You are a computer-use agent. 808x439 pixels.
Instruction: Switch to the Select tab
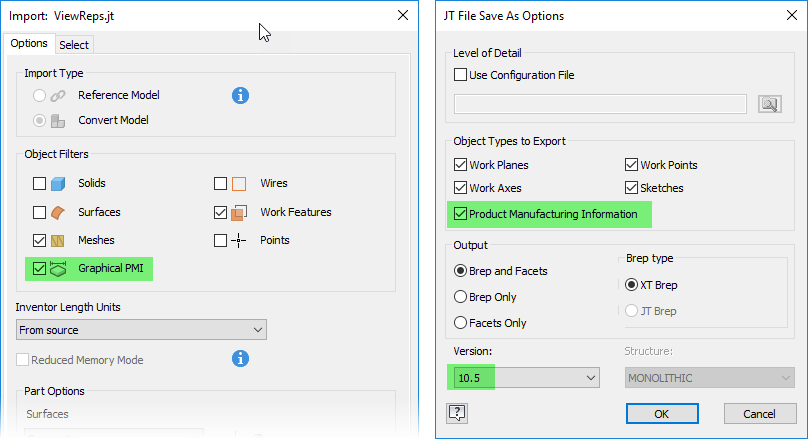coord(74,44)
